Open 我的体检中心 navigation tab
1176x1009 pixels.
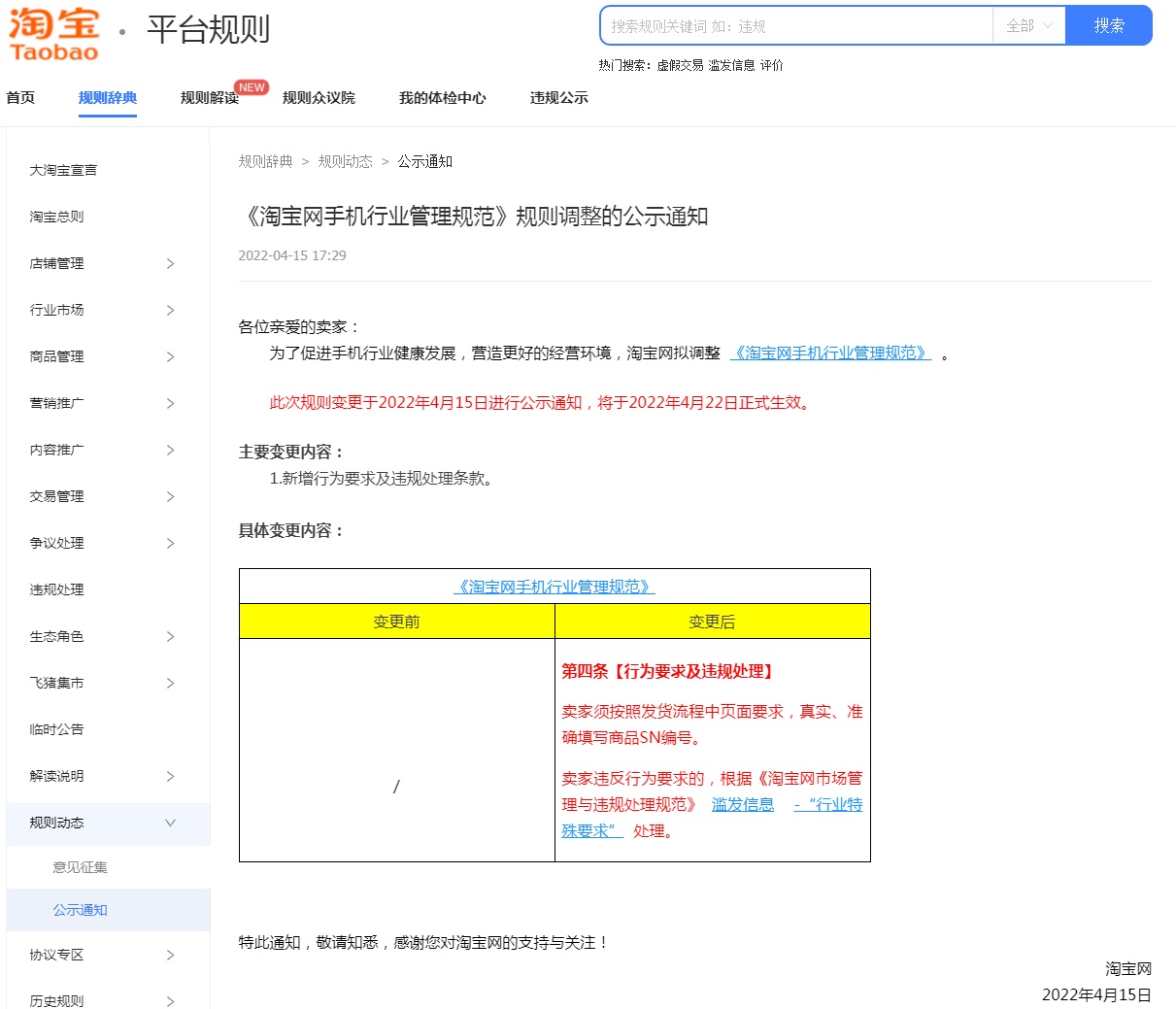[x=443, y=98]
